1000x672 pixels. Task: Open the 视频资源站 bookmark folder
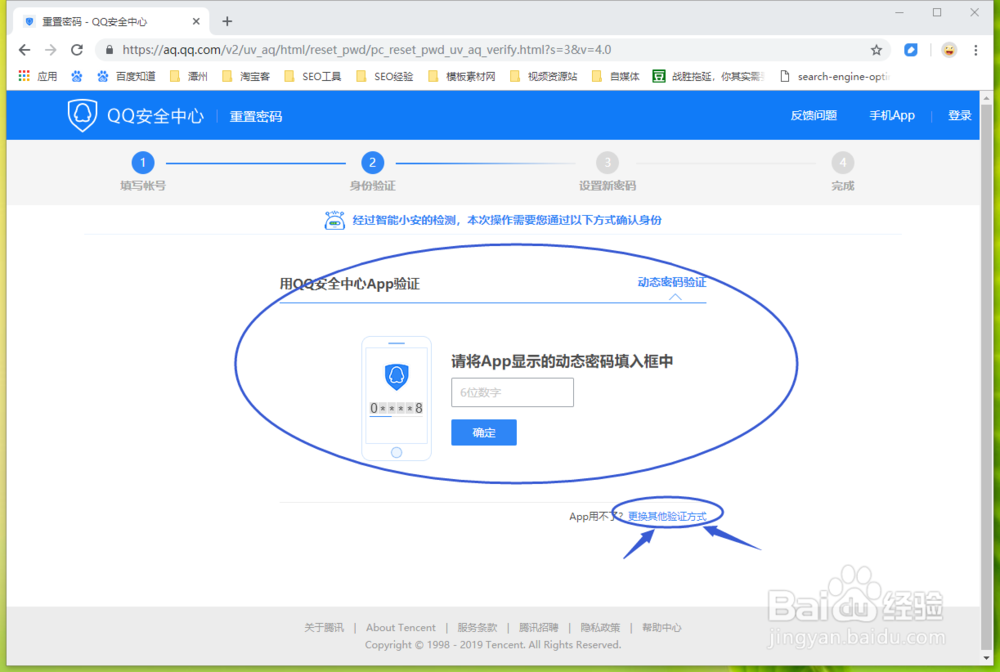543,77
